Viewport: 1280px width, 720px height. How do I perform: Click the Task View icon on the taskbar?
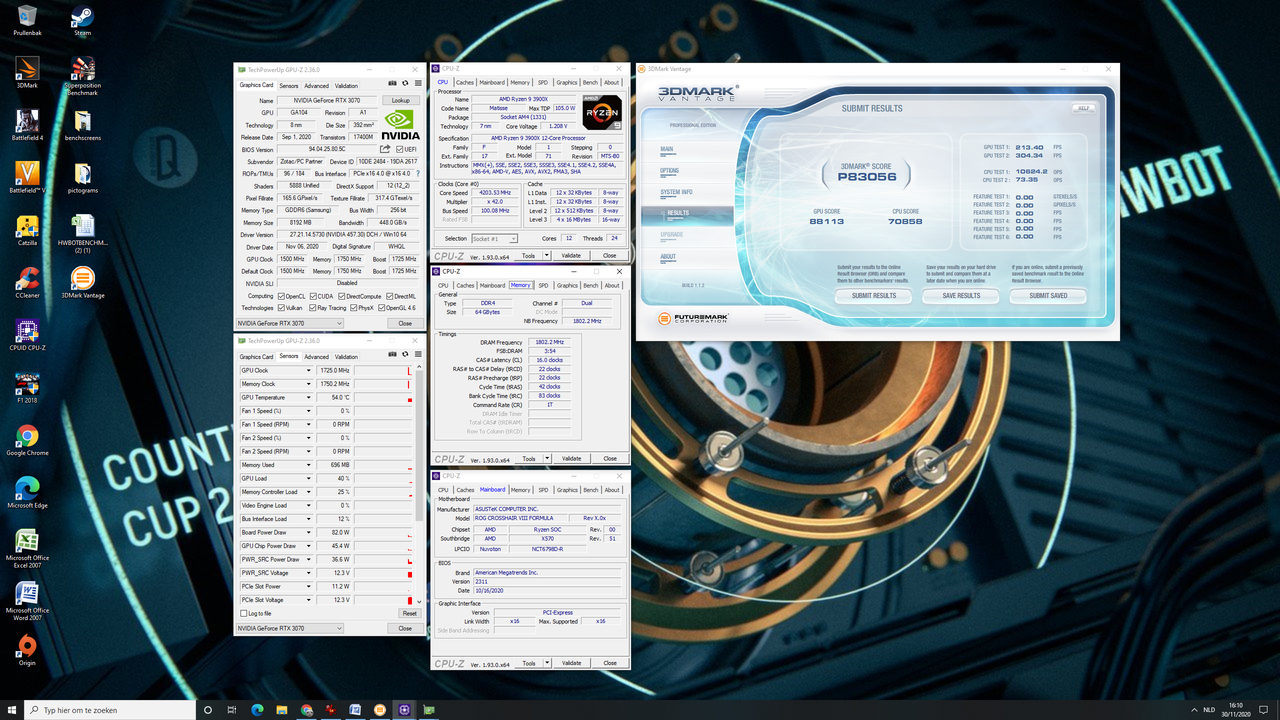coord(232,710)
